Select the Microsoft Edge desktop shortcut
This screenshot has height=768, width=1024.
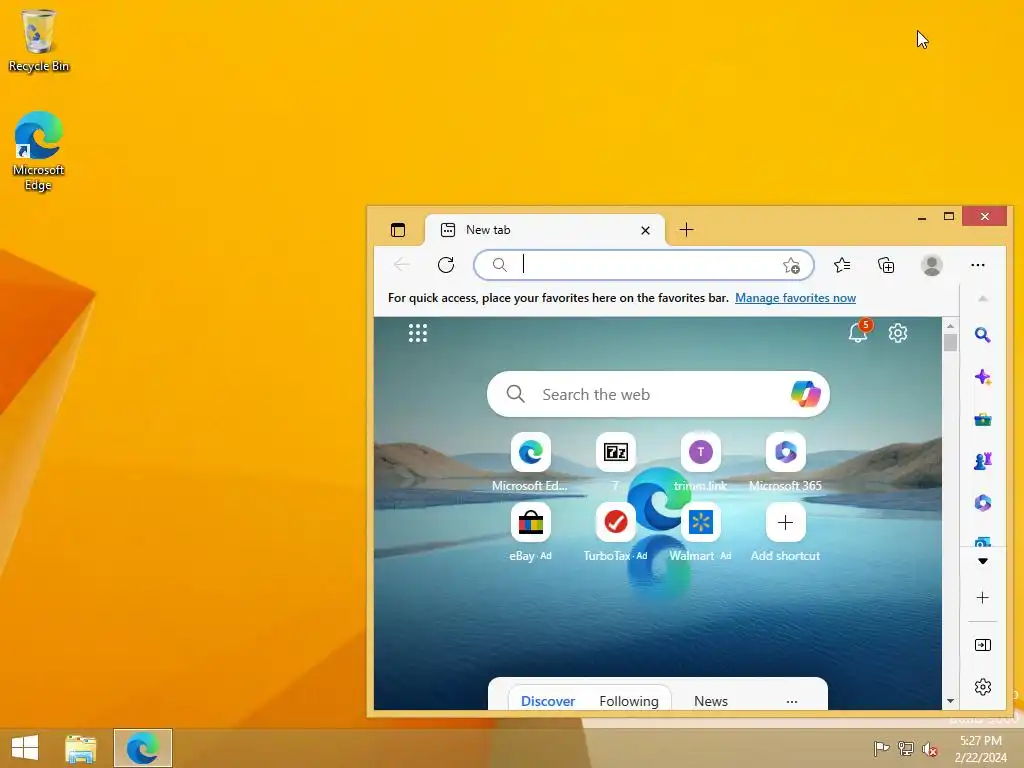(39, 151)
